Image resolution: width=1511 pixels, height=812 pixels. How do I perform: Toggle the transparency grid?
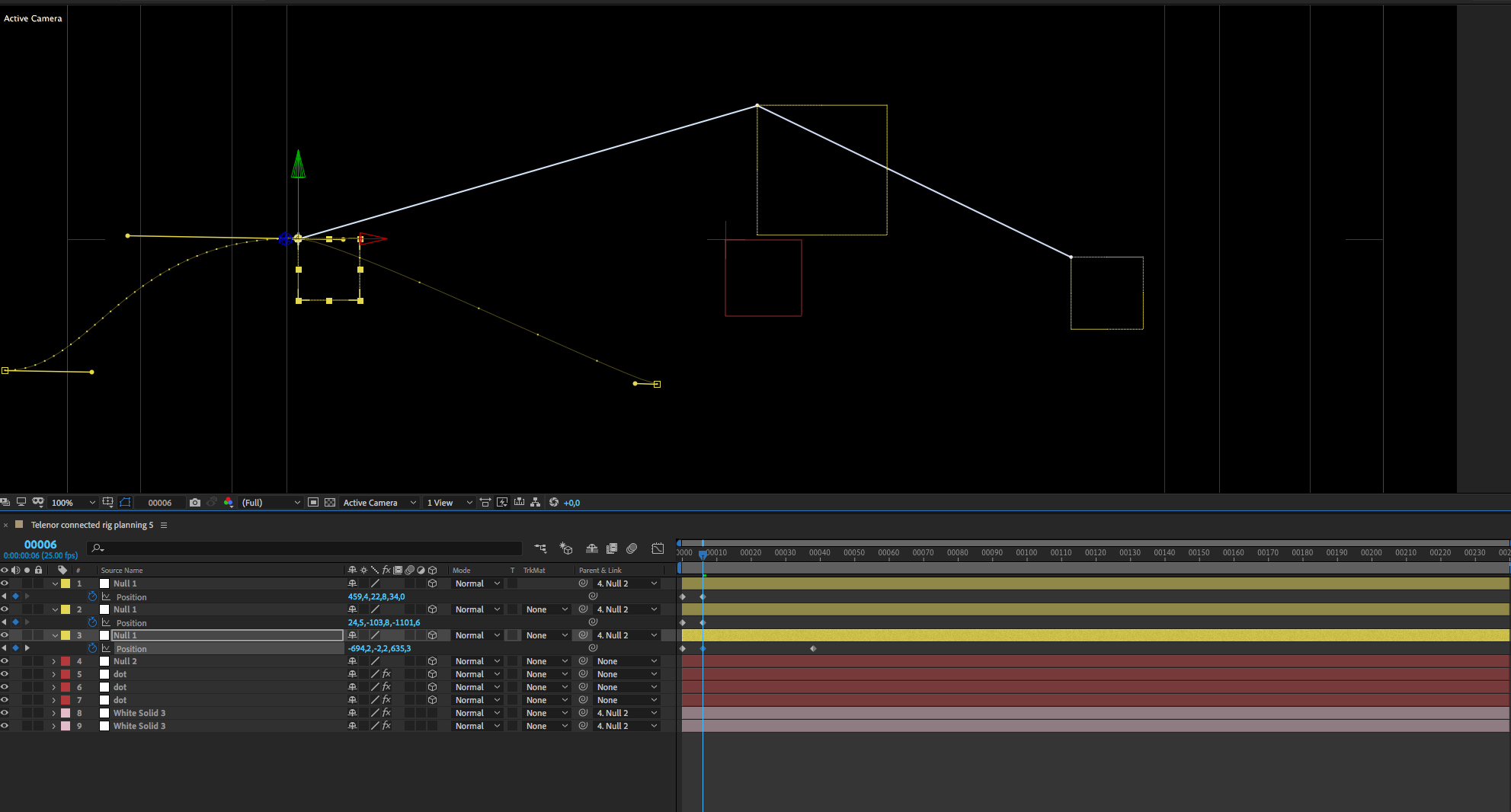point(330,503)
